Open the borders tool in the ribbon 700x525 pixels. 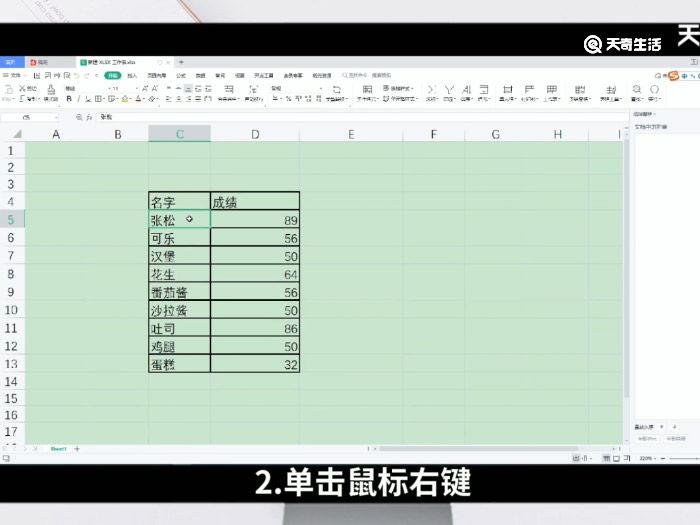(98, 99)
